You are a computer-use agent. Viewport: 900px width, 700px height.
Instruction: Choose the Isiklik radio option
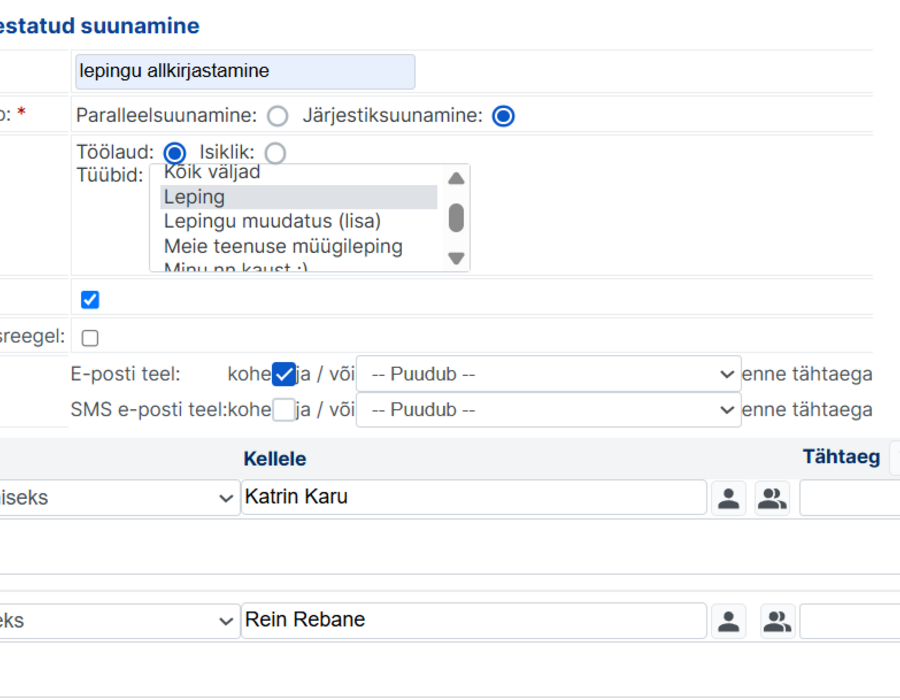[x=276, y=153]
